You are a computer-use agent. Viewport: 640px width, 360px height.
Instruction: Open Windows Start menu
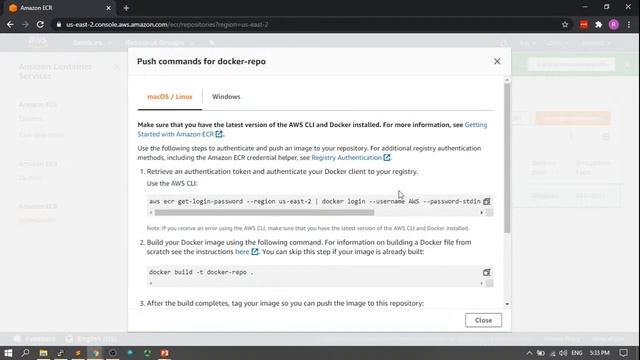(8, 353)
